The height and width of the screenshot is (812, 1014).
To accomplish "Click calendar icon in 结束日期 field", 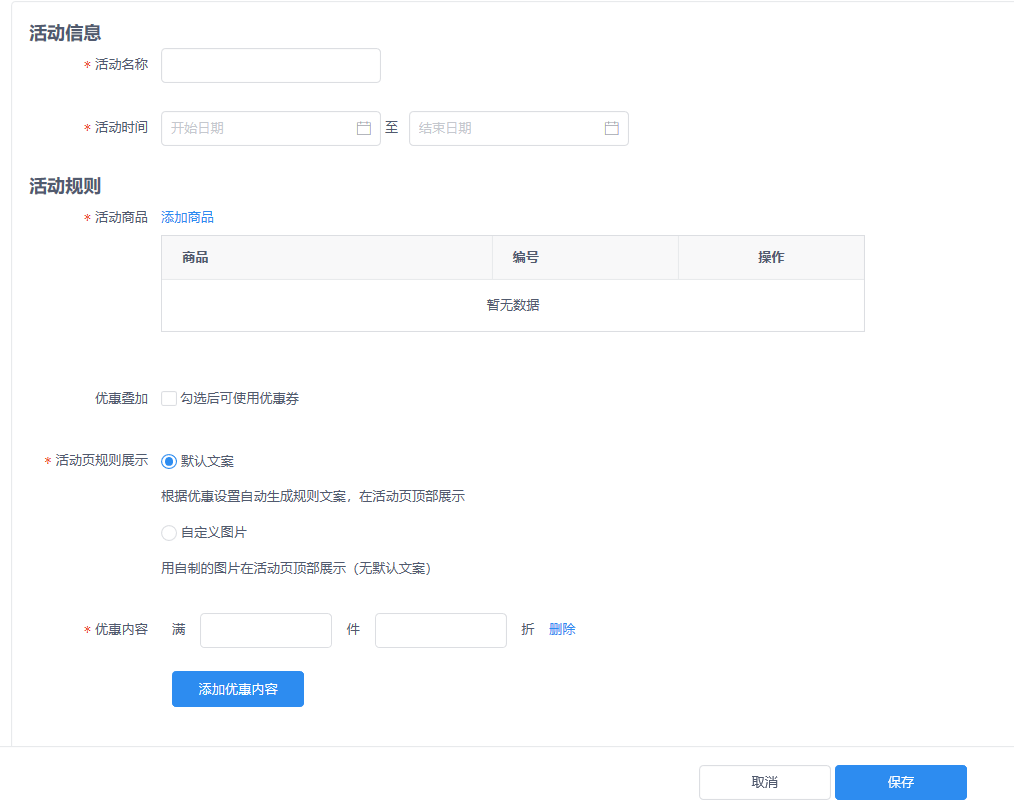I will (612, 128).
